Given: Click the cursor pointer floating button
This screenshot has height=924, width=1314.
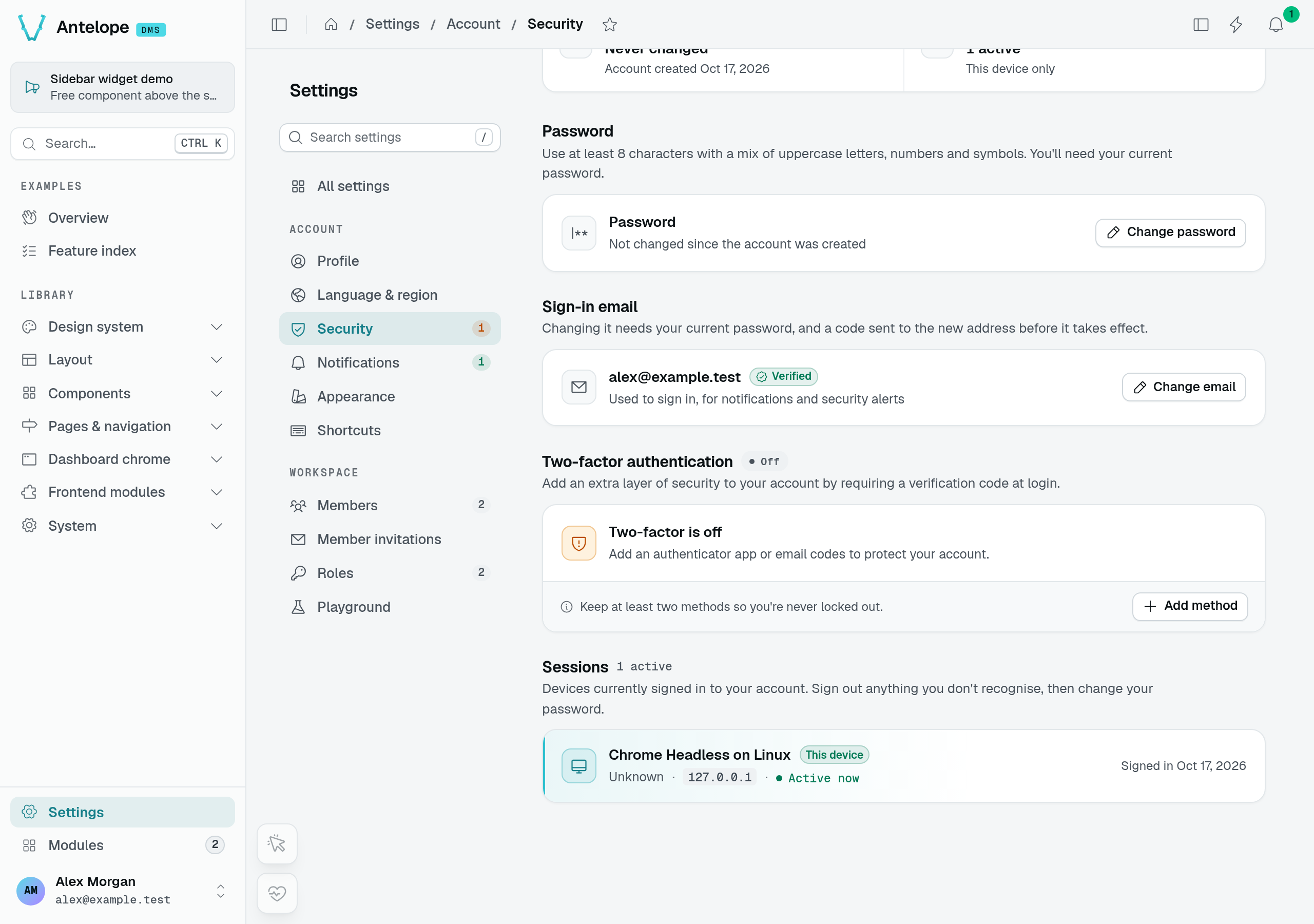Looking at the screenshot, I should point(277,843).
